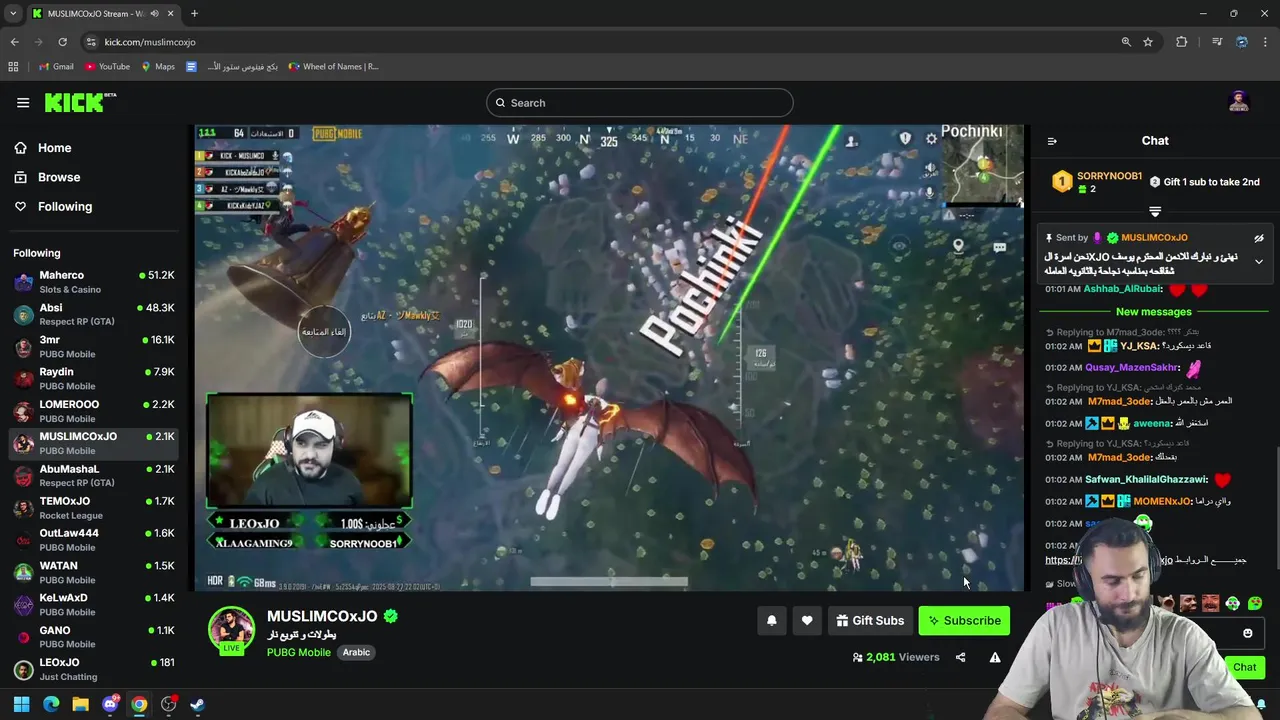1280x720 pixels.
Task: Open 3mr channel in Following list
Action: (x=95, y=346)
